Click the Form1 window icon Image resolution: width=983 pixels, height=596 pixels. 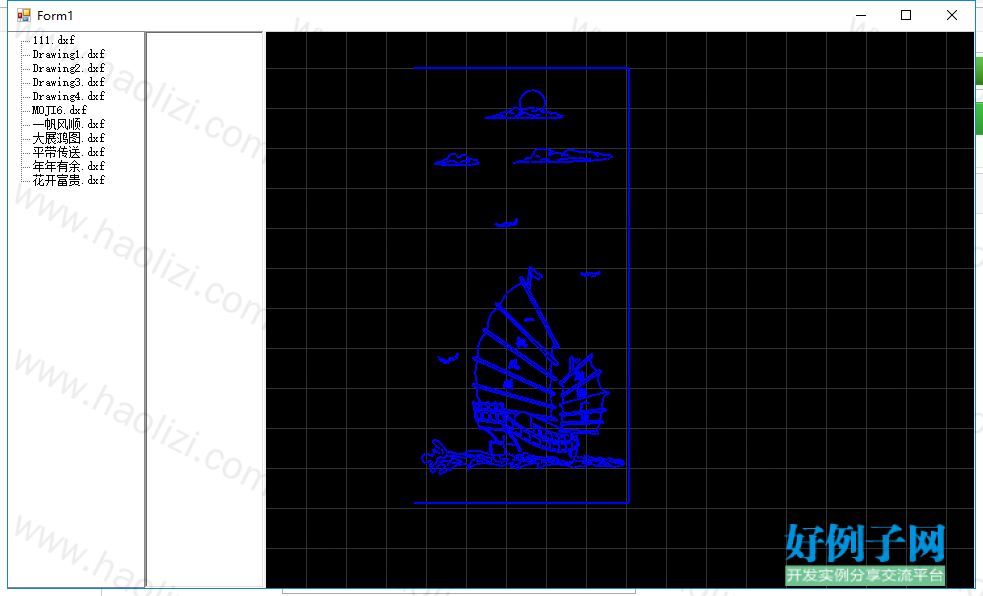click(23, 15)
